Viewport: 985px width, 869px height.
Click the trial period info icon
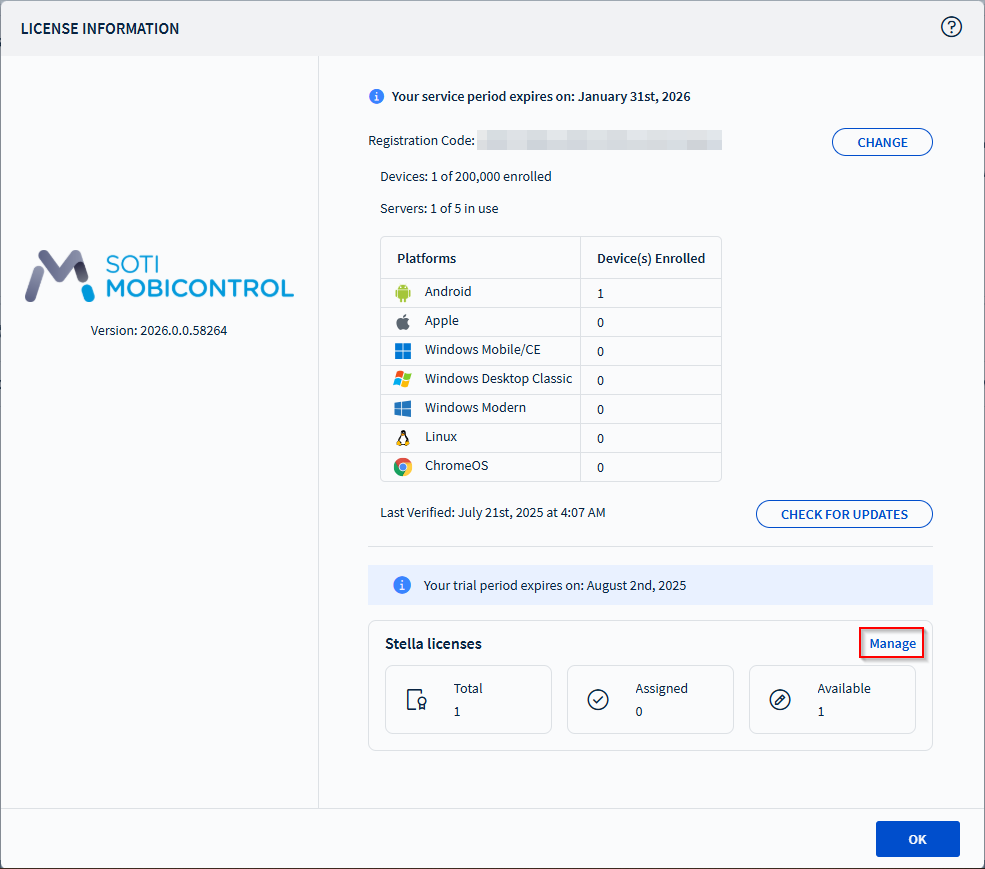point(402,585)
